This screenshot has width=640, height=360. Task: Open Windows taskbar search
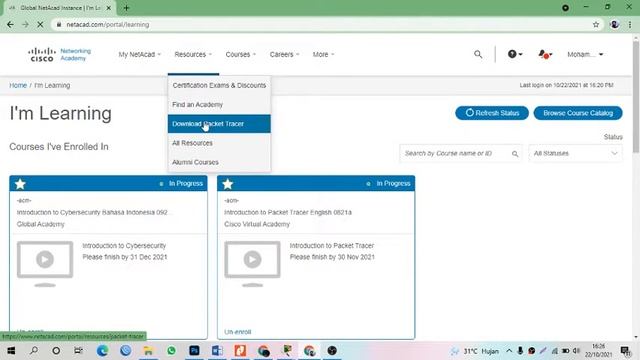tap(34, 351)
